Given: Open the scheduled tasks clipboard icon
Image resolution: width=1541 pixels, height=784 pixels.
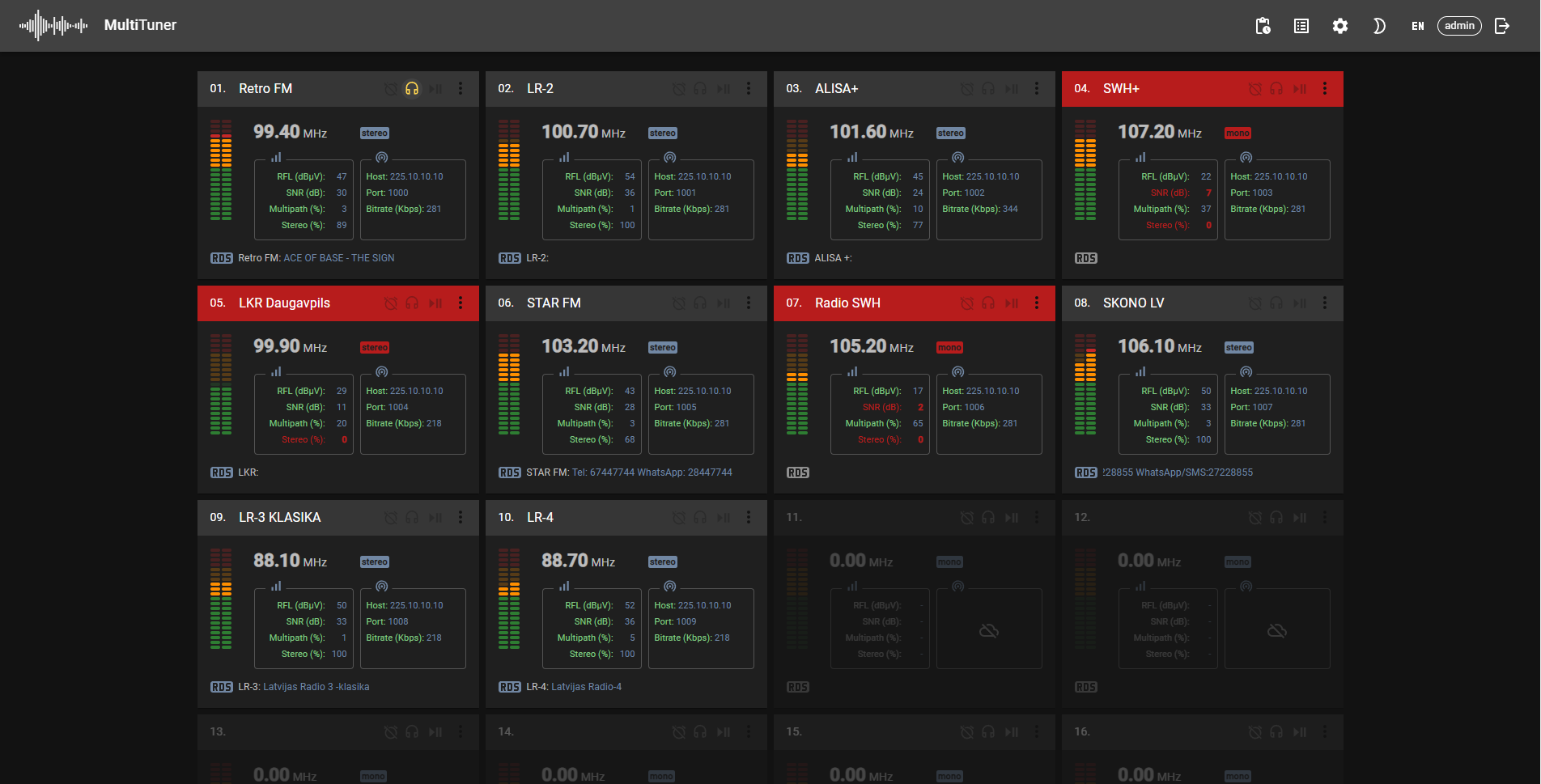Looking at the screenshot, I should 1263,26.
